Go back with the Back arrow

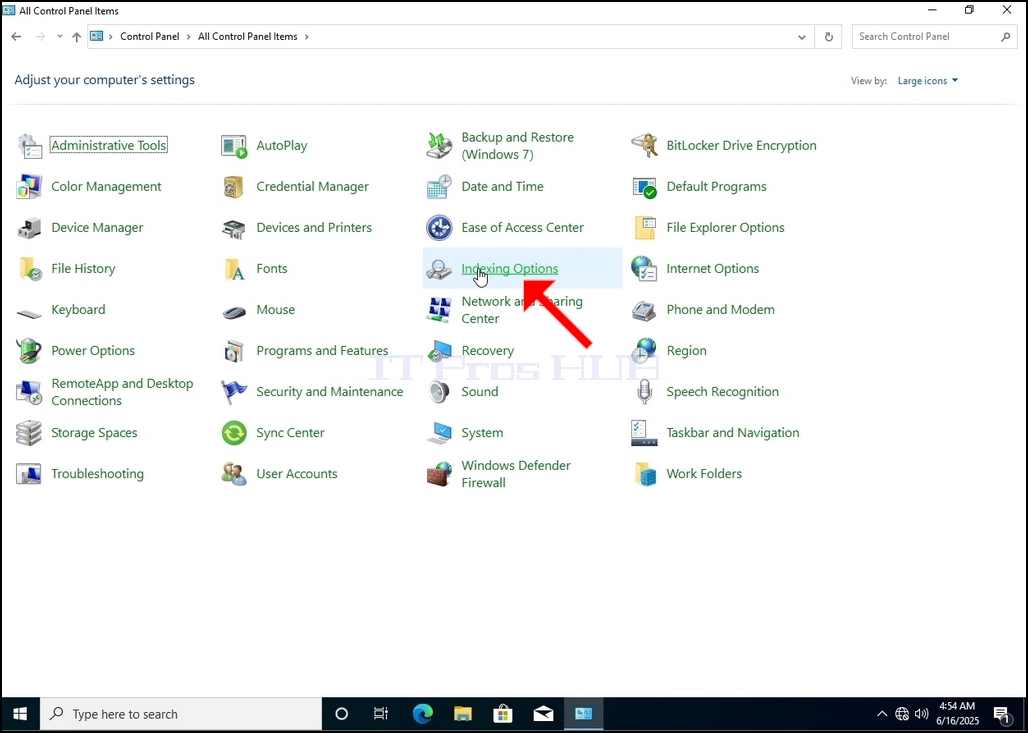16,37
